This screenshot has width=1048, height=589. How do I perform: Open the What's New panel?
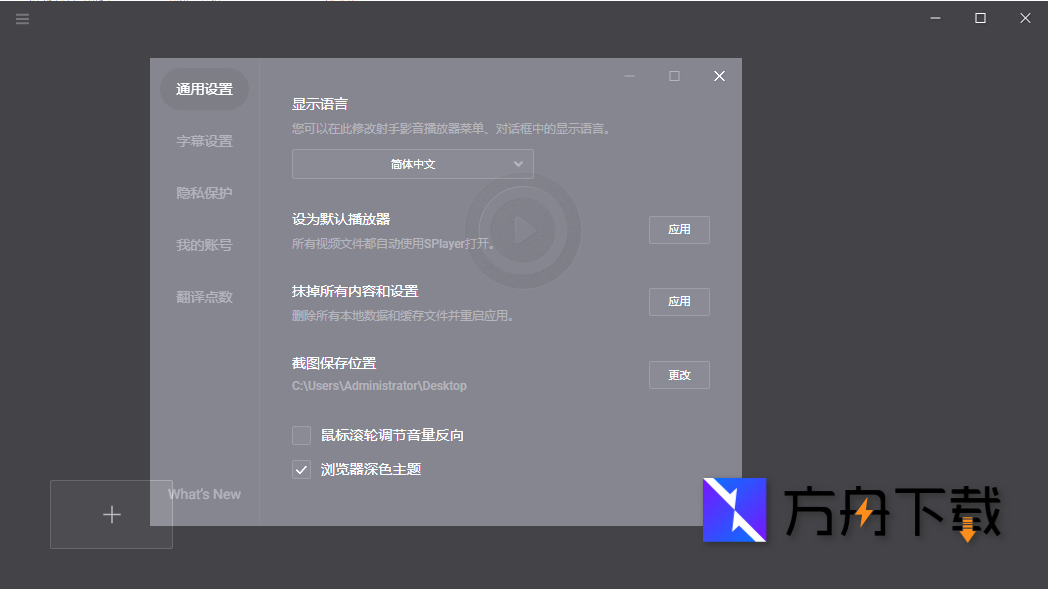[204, 493]
